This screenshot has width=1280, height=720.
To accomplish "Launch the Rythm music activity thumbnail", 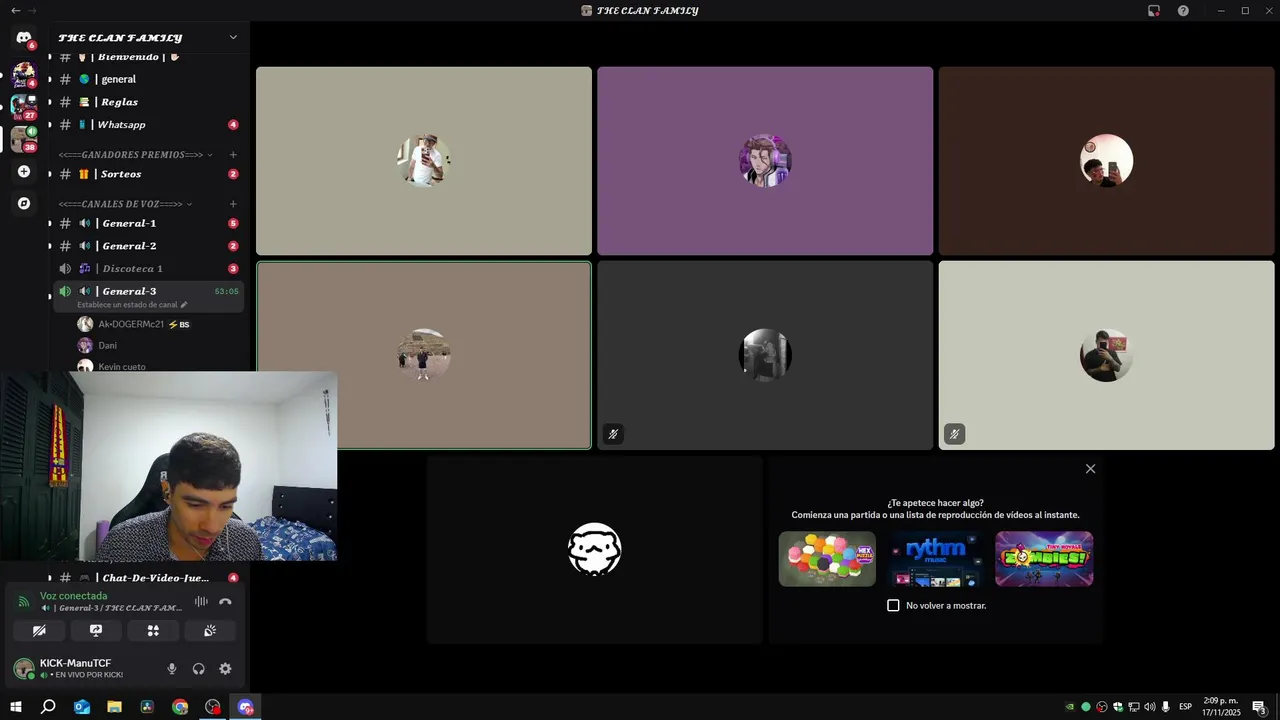I will [935, 559].
